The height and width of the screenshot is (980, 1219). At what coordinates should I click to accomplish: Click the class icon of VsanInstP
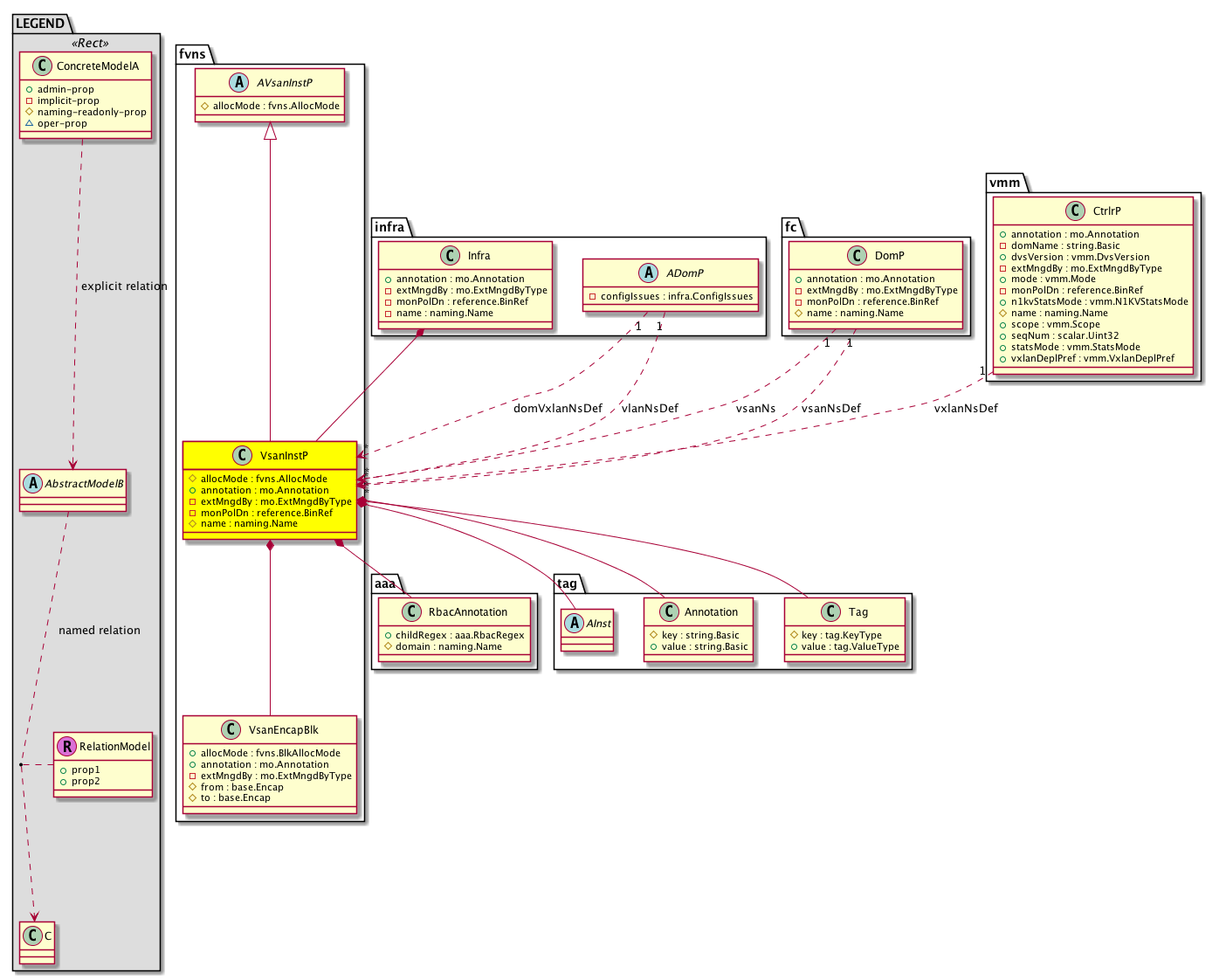[243, 456]
